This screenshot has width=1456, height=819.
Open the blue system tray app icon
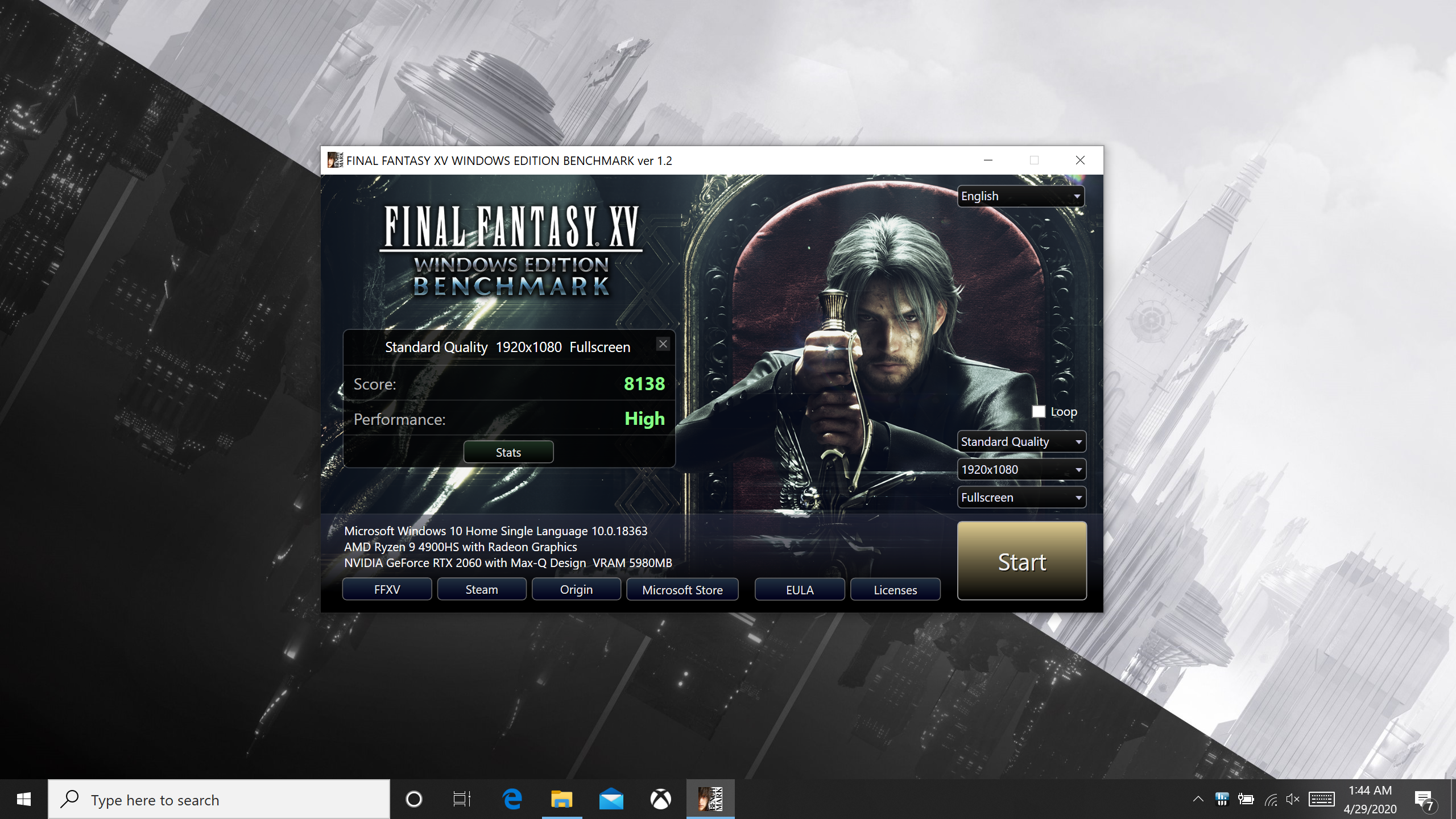point(1222,799)
